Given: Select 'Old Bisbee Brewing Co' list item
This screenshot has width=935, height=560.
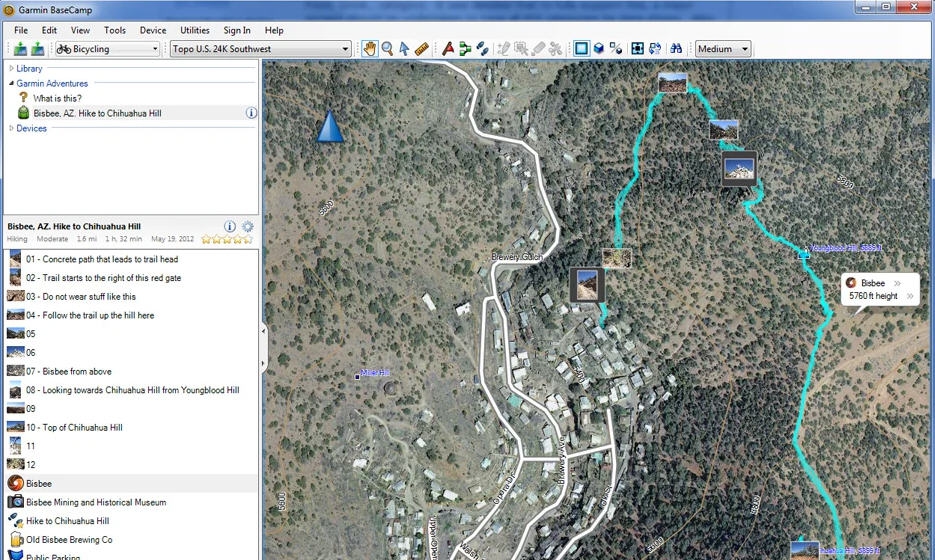Looking at the screenshot, I should (x=131, y=540).
